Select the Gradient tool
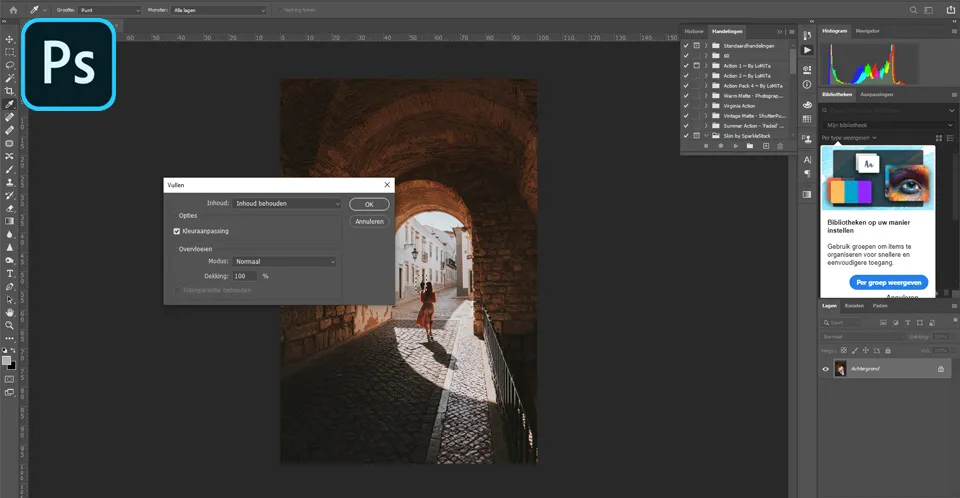960x498 pixels. pos(9,221)
